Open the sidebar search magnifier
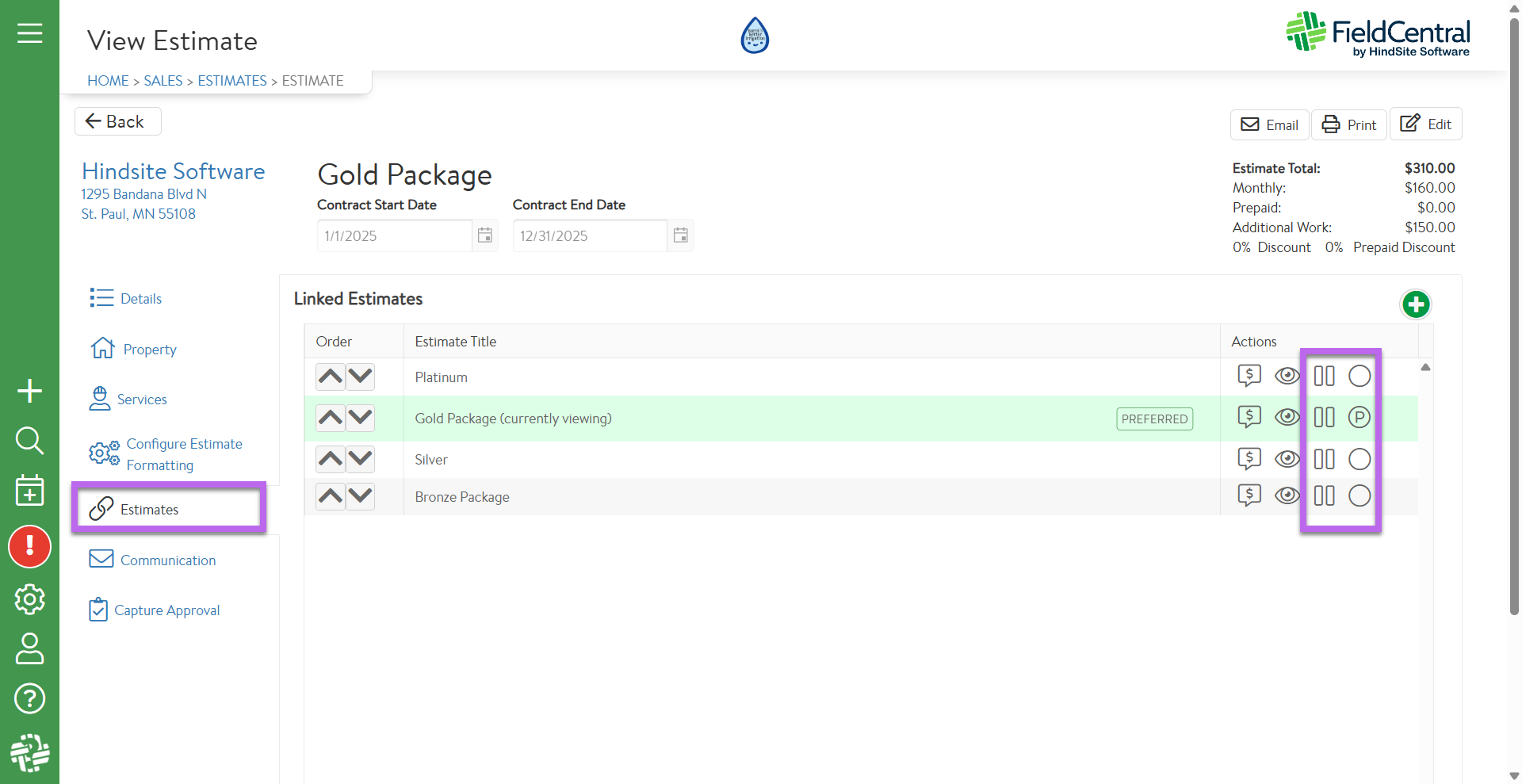 click(29, 440)
